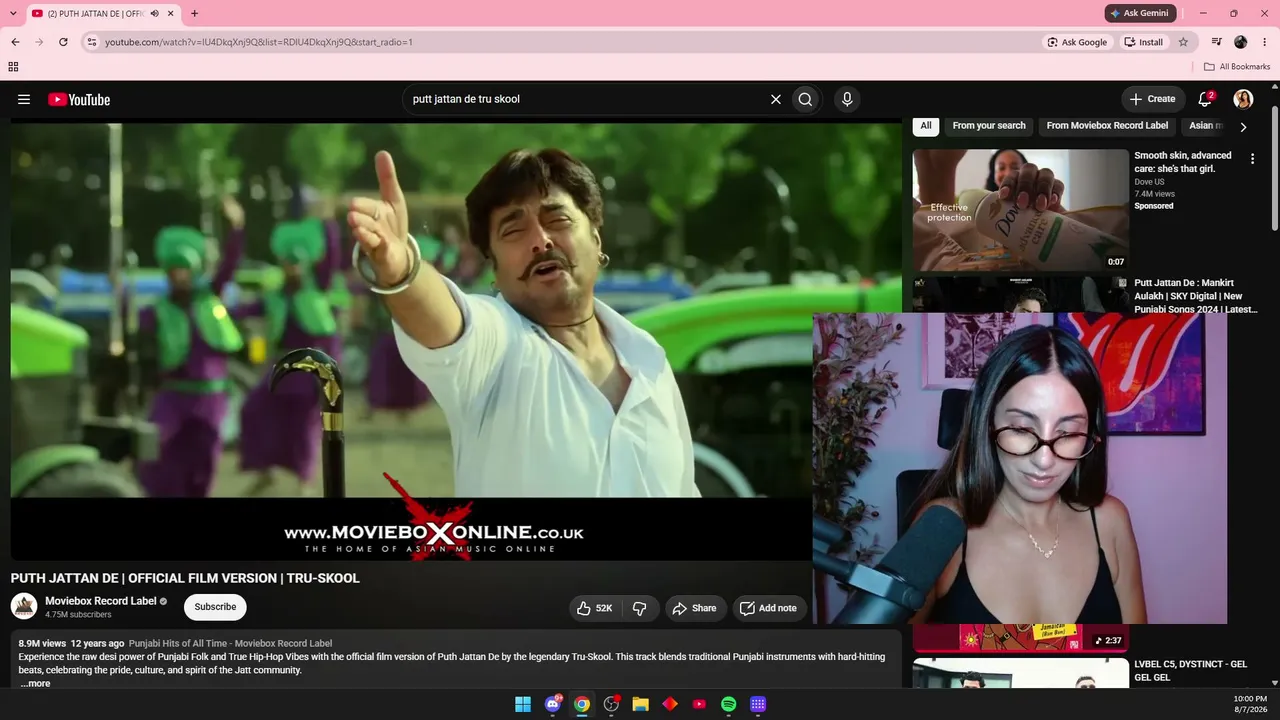This screenshot has width=1280, height=720.
Task: Open the Windows Start menu
Action: 523,704
